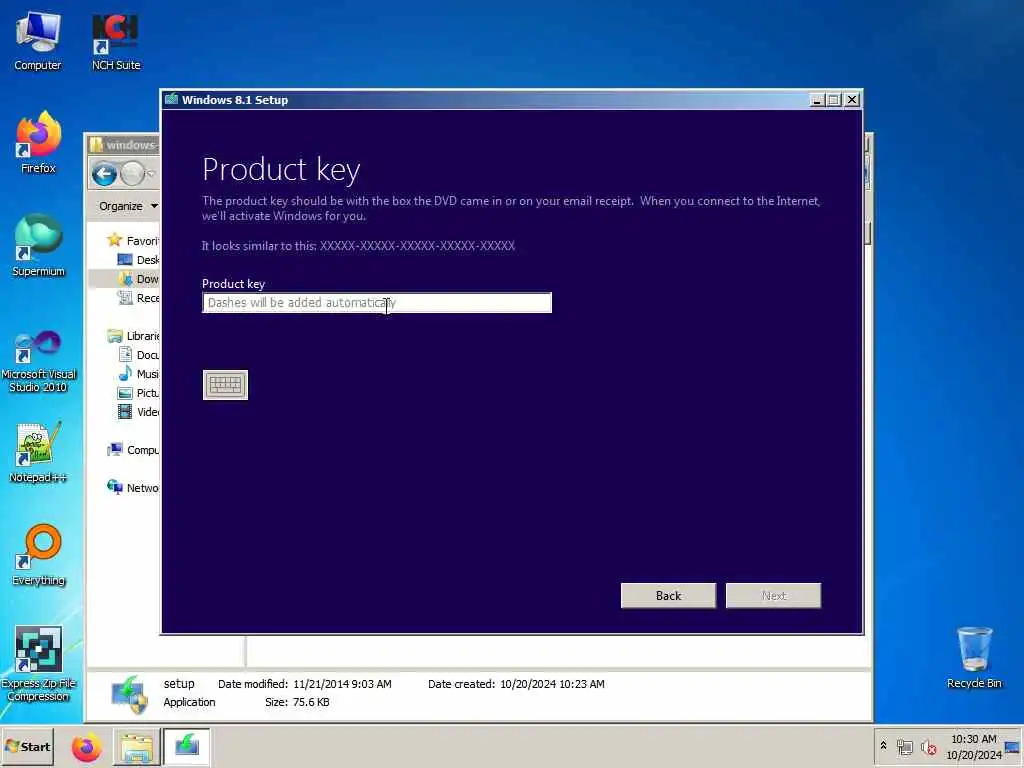Open the NCH Suite desktop shortcut
This screenshot has width=1024, height=768.
pos(116,40)
